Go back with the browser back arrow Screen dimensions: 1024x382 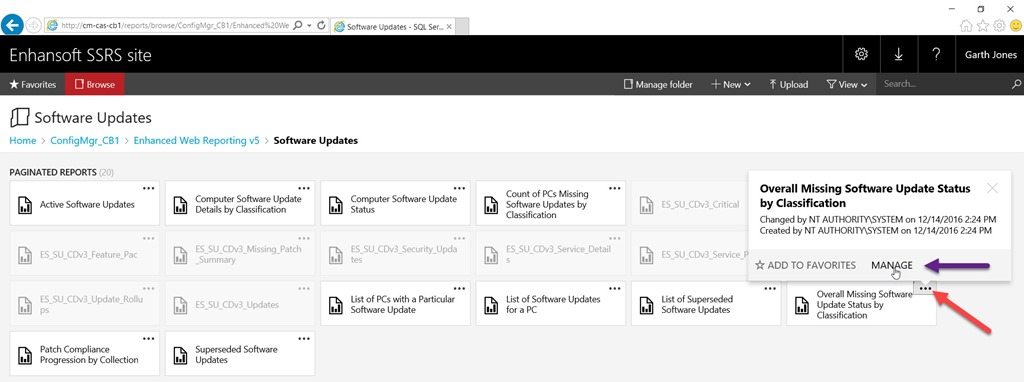point(12,25)
